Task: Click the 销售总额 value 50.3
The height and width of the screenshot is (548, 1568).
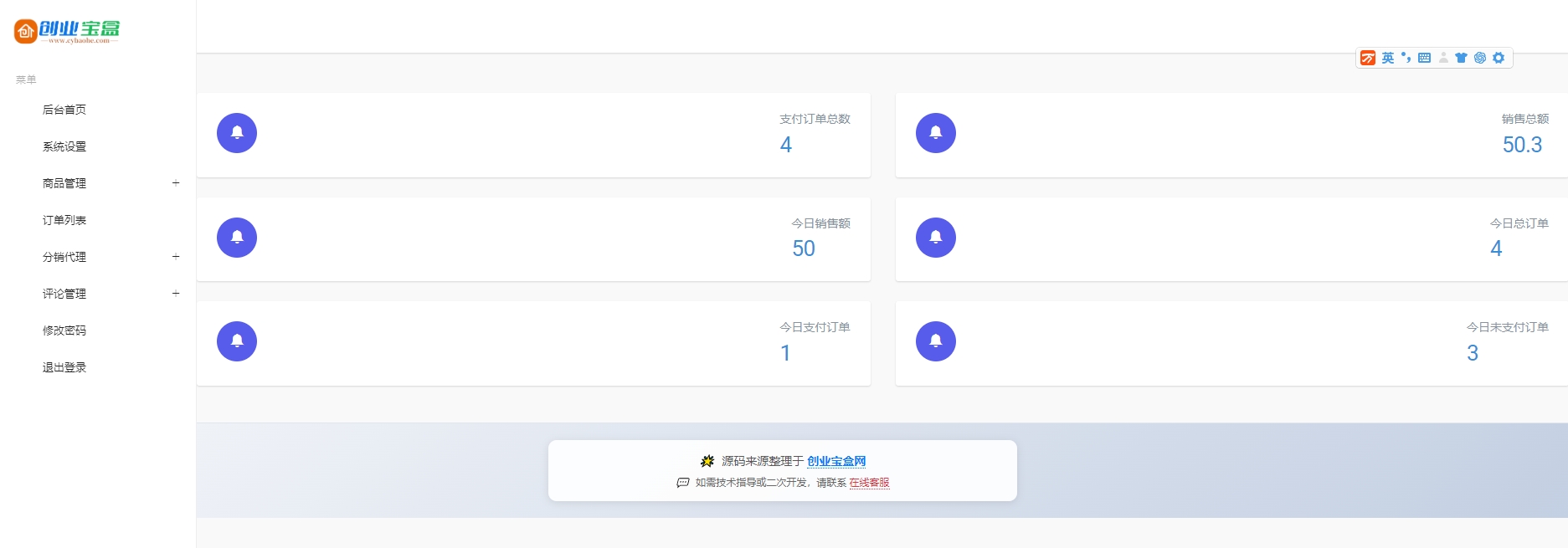Action: coord(1522,145)
